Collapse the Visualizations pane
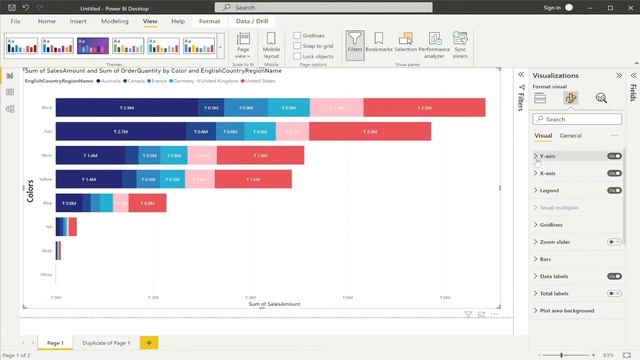The image size is (640, 360). (x=619, y=76)
